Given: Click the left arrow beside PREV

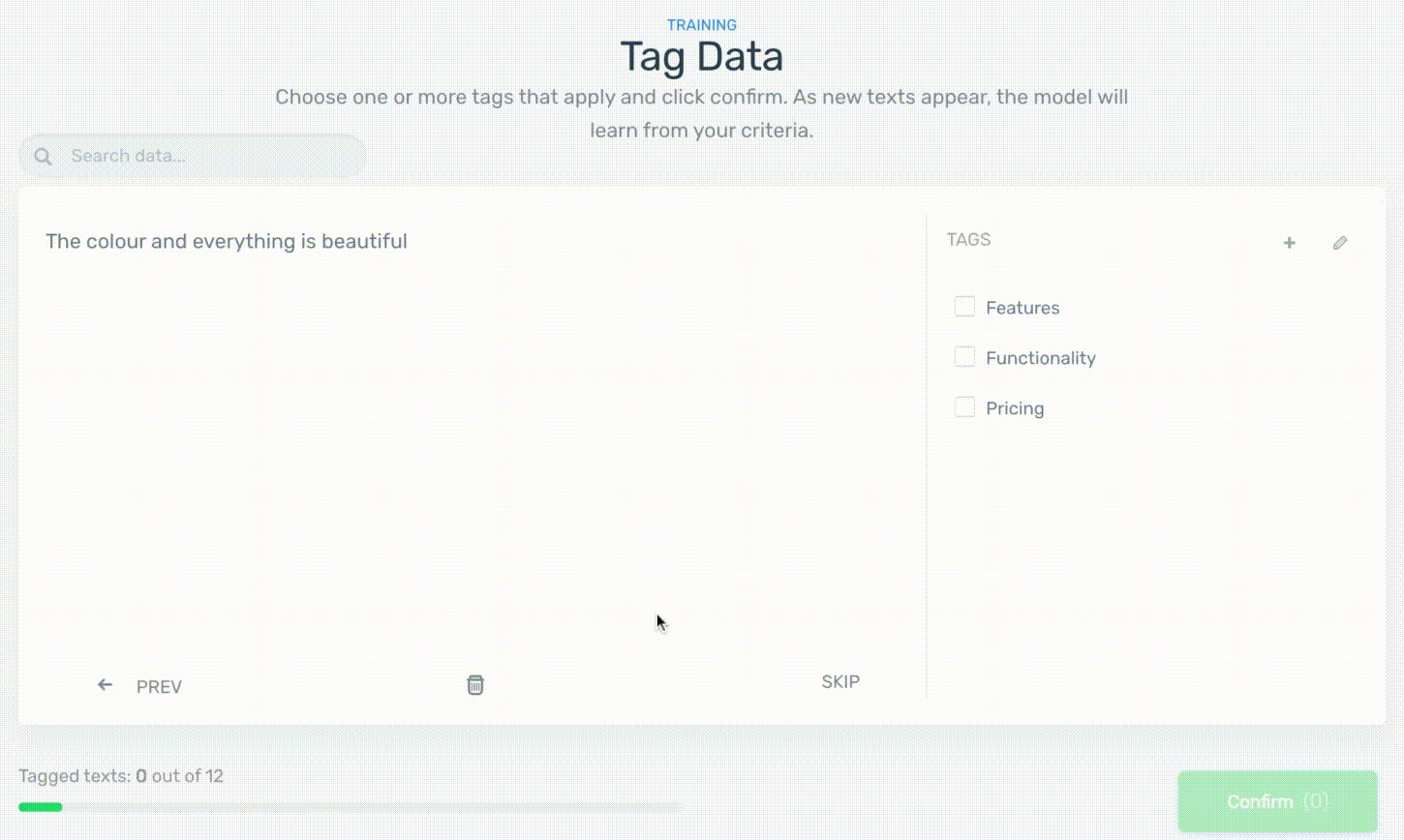Looking at the screenshot, I should pyautogui.click(x=105, y=685).
